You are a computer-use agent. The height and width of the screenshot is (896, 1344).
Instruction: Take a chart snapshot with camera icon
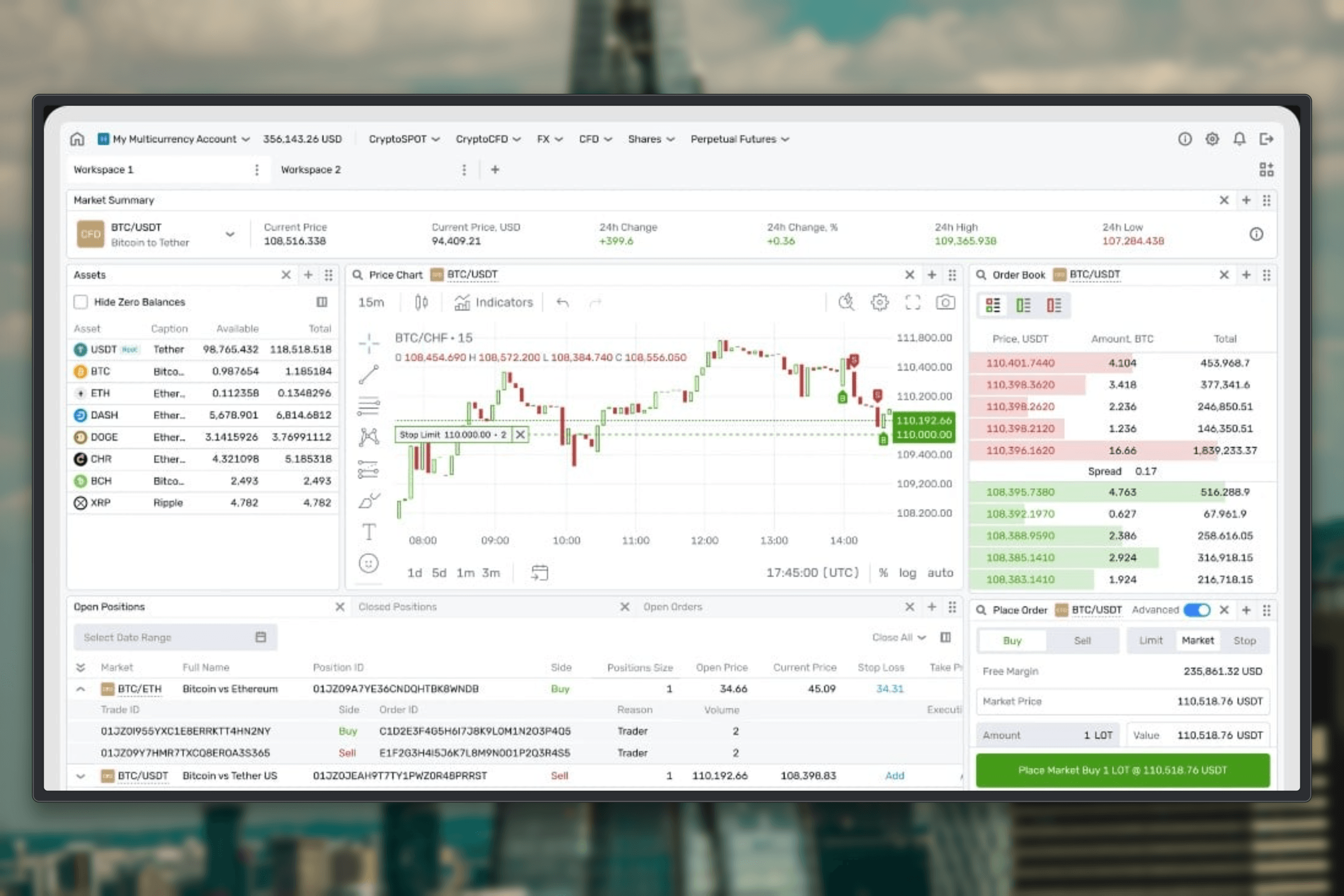click(x=945, y=302)
